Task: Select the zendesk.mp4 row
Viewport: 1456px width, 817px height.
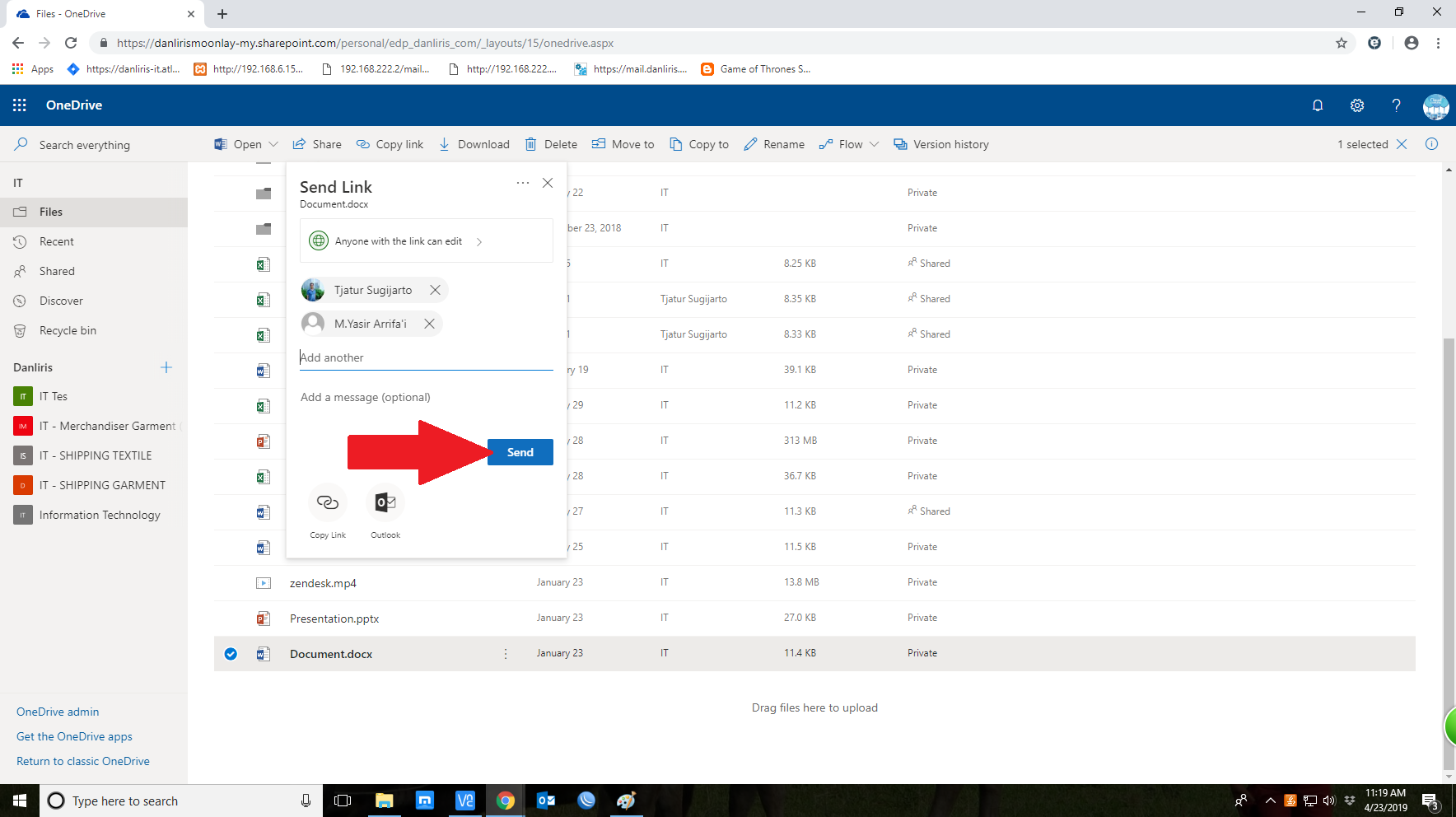Action: [322, 582]
